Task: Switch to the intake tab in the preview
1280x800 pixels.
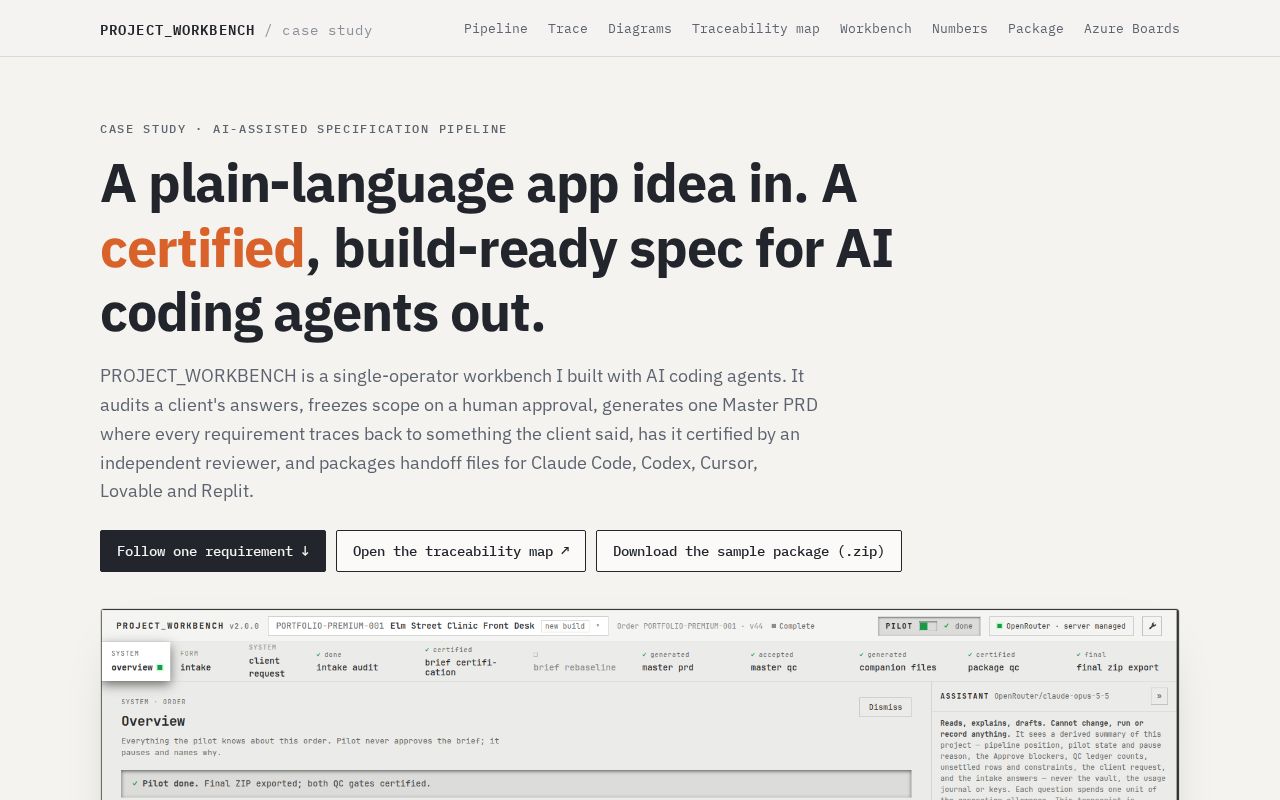Action: [x=196, y=661]
